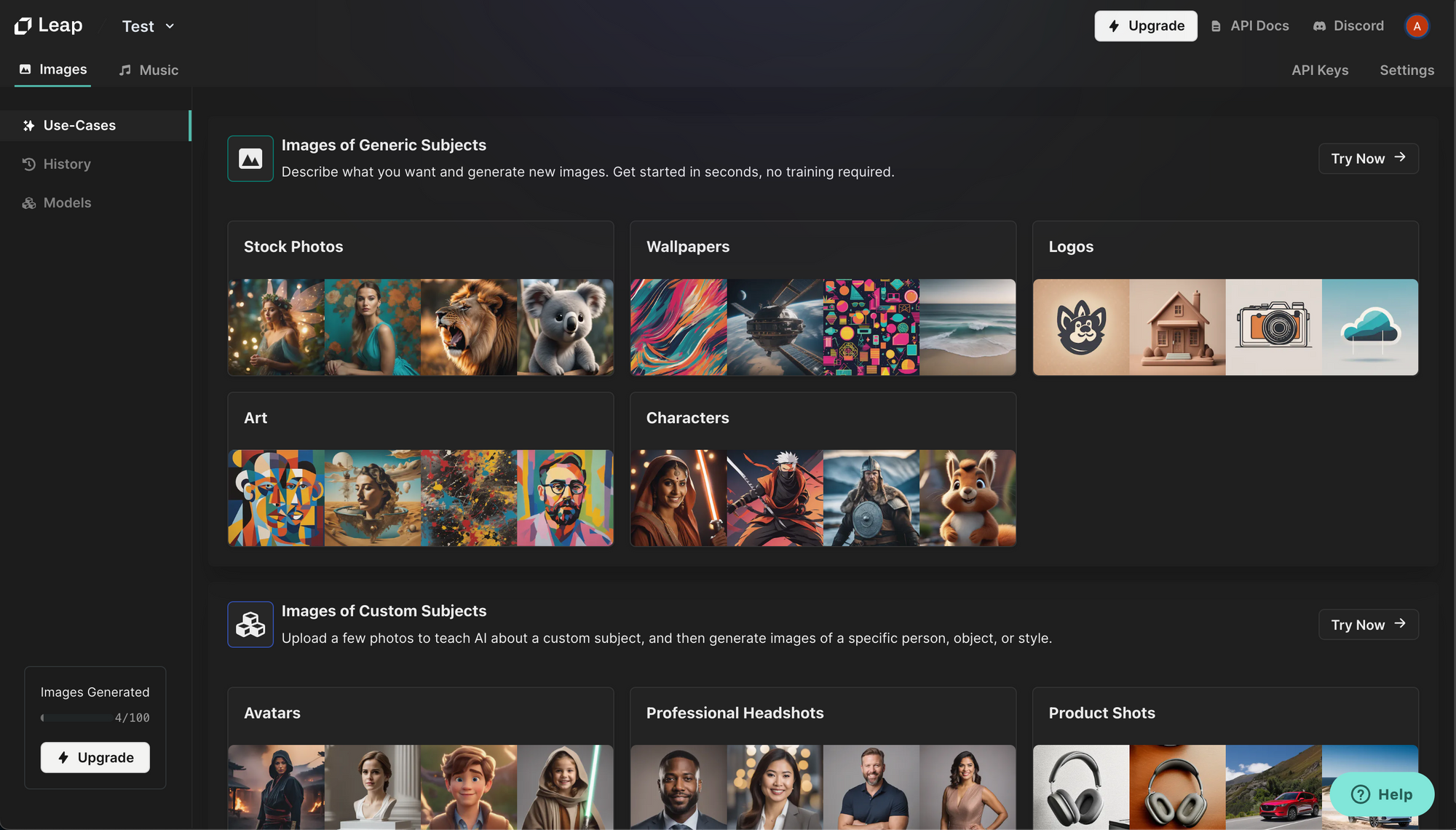Open the Test workspace dropdown
This screenshot has width=1456, height=830.
click(x=148, y=26)
